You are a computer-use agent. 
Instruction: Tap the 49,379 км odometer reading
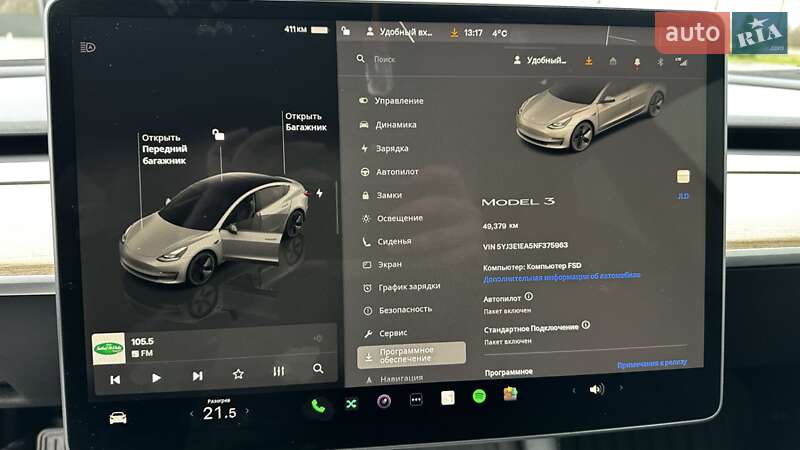point(501,226)
